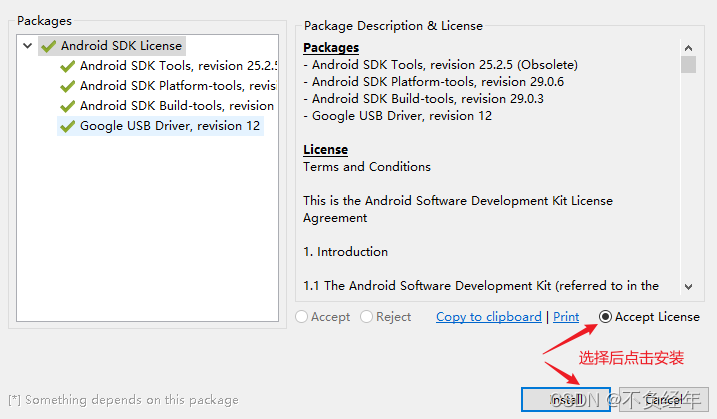717x419 pixels.
Task: Click 'Terms and Conditions' text
Action: pyautogui.click(x=367, y=167)
